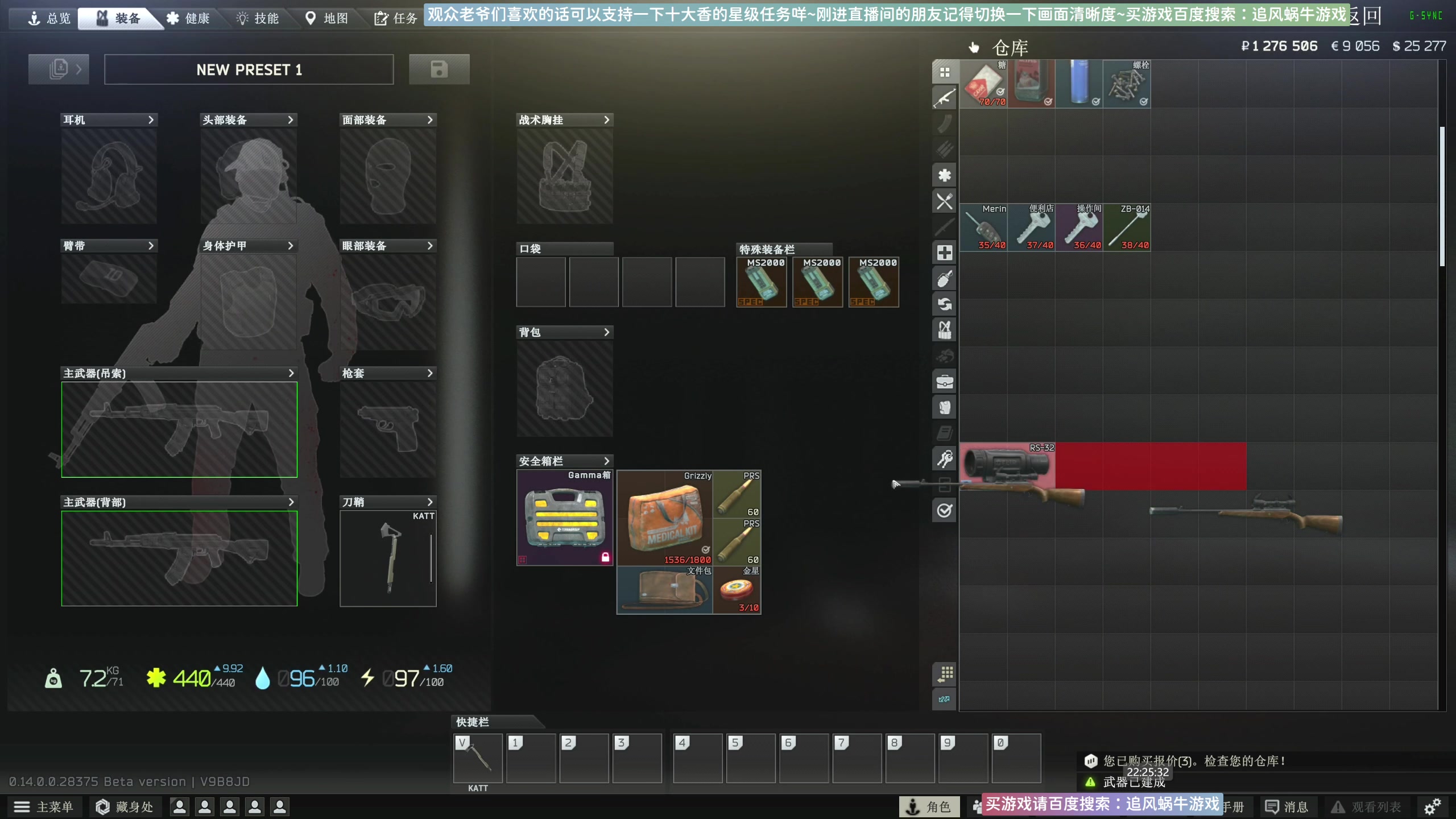Select the weapons filter in stash sidebar
This screenshot has height=819, width=1456.
pos(944,98)
